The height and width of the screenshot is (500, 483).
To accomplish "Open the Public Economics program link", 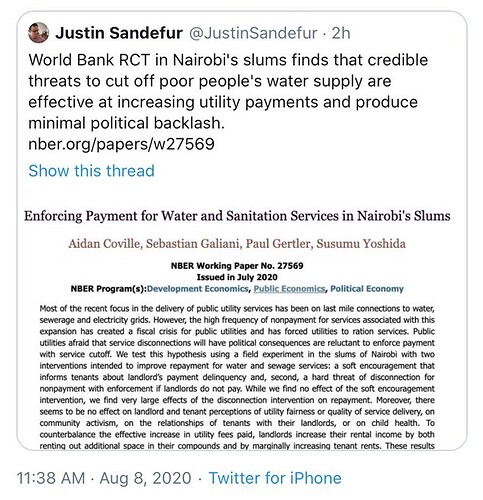I will [289, 289].
